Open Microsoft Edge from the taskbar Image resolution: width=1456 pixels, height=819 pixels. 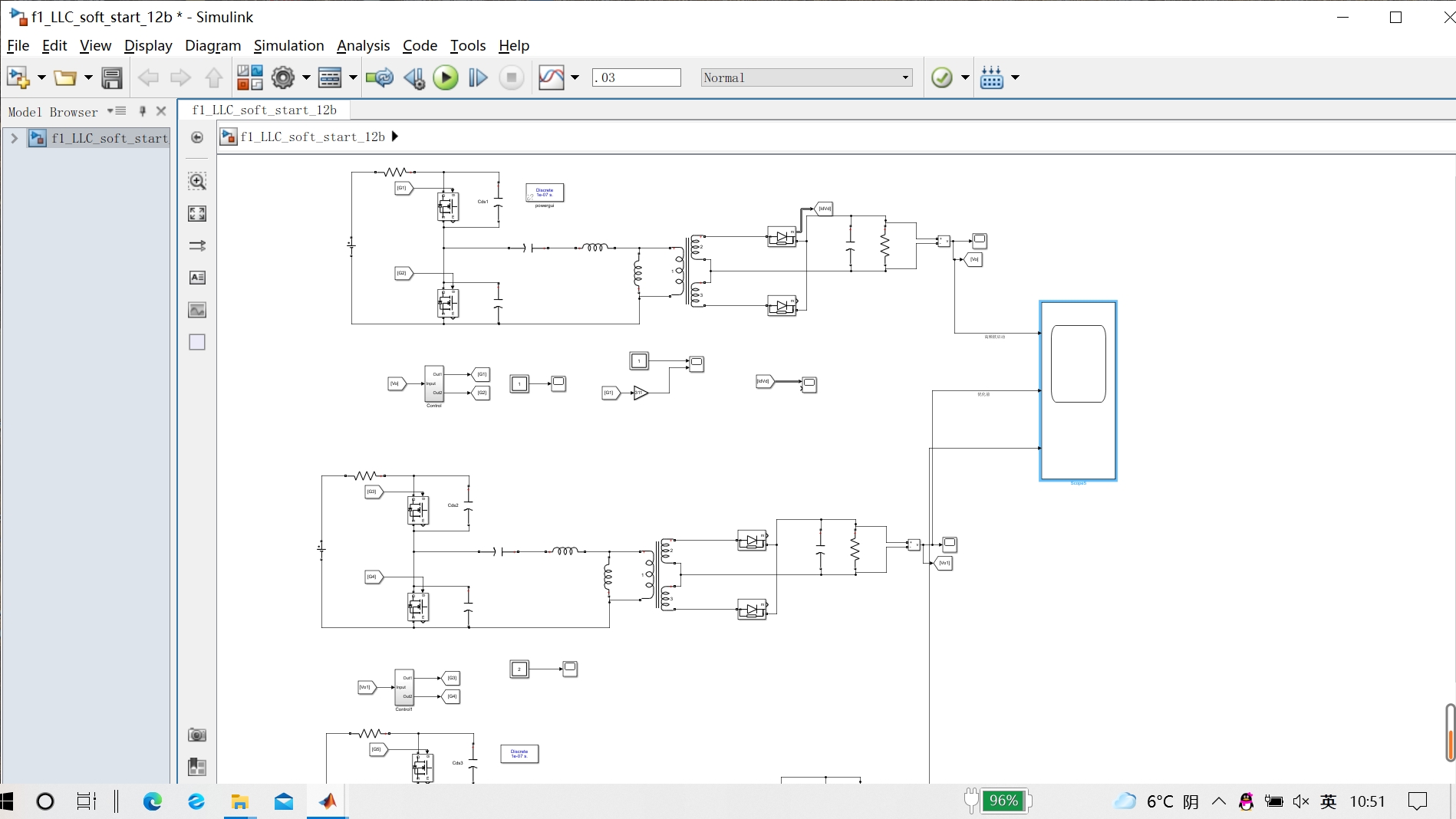[153, 801]
